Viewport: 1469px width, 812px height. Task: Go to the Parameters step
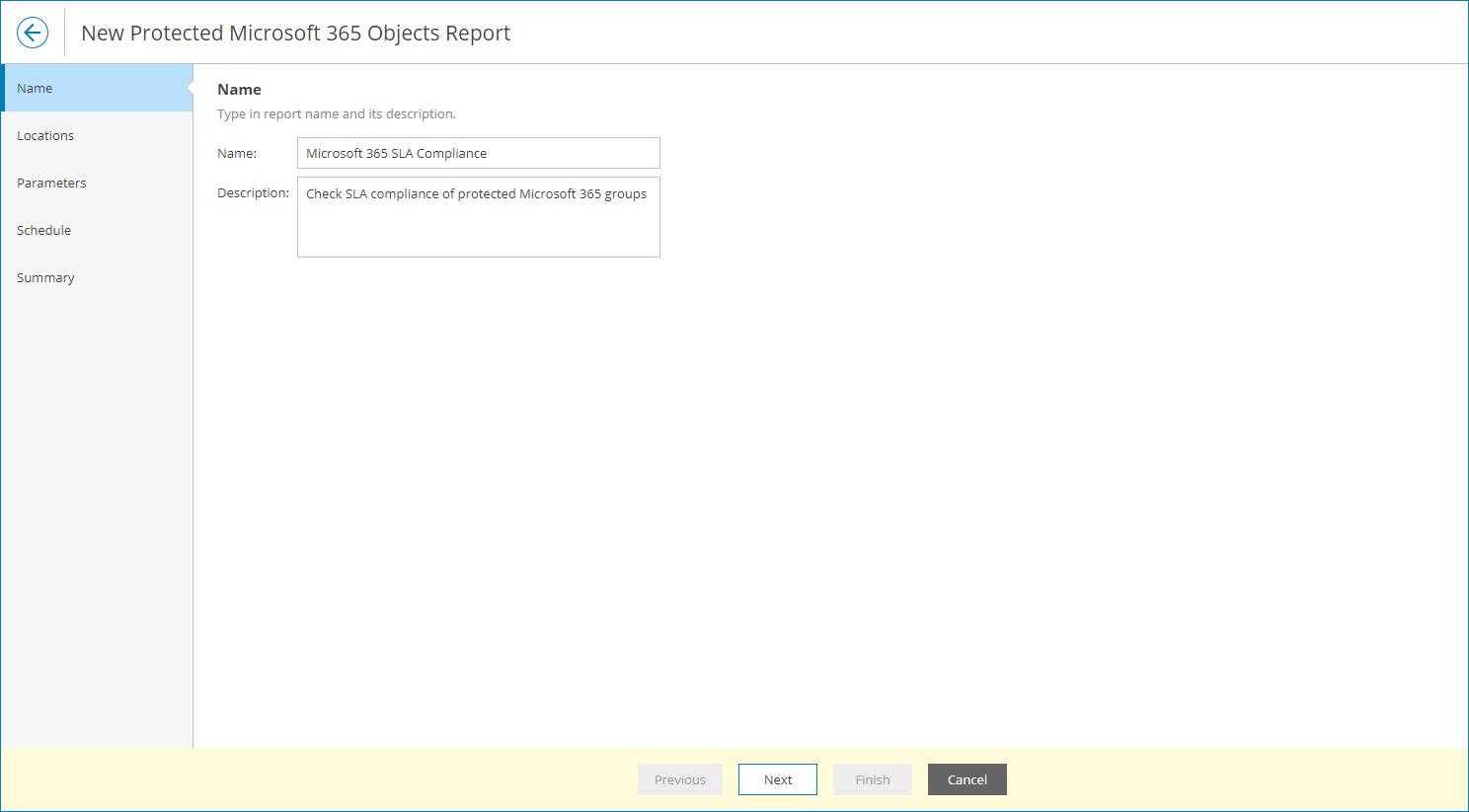pos(51,183)
